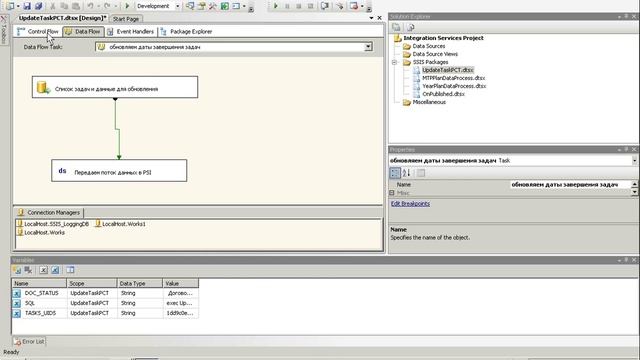Select UpdateTaskPCT.dtsx in Solution Explorer

pyautogui.click(x=448, y=70)
